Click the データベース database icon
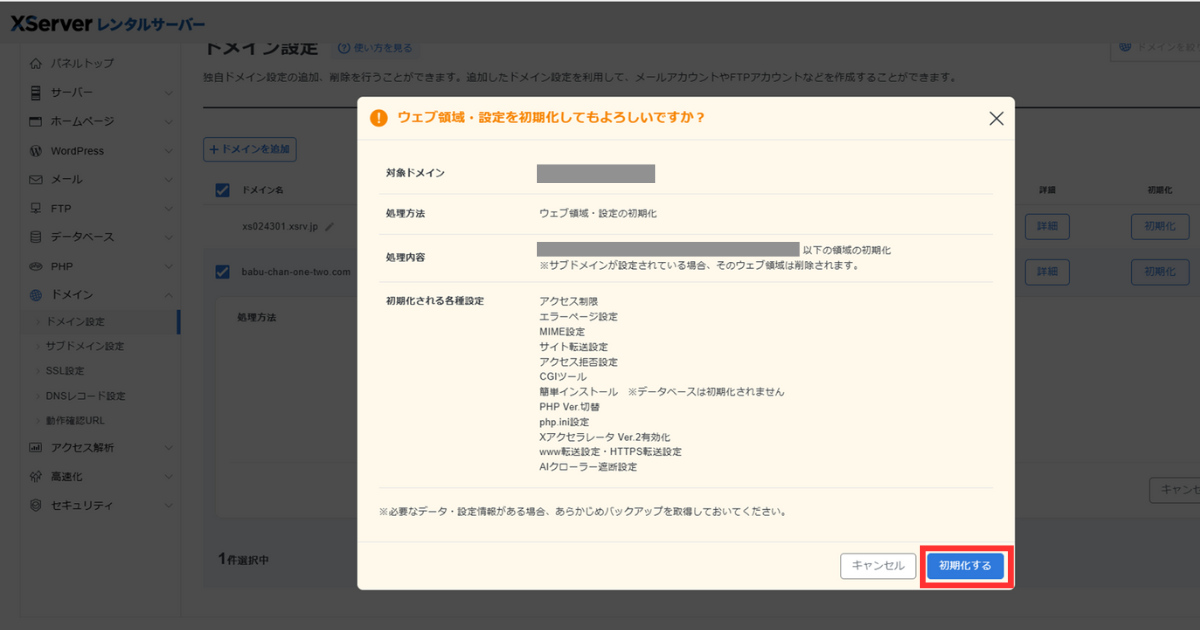The image size is (1200, 630). tap(36, 238)
